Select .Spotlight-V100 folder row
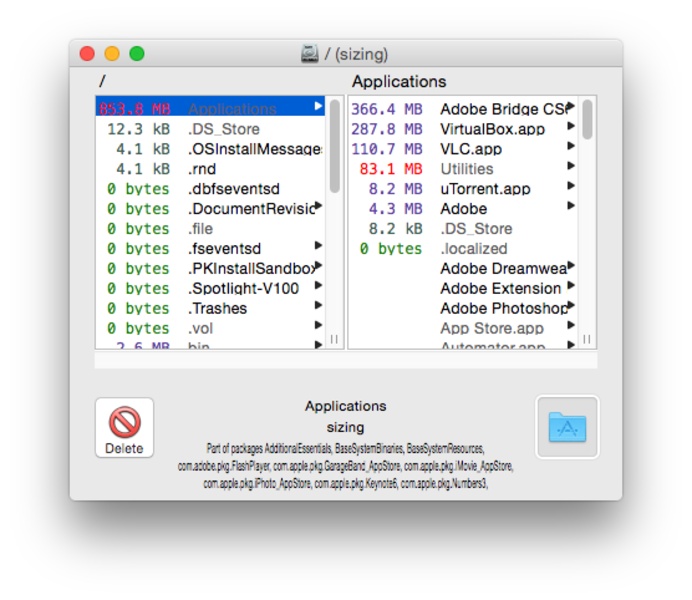 [210, 288]
